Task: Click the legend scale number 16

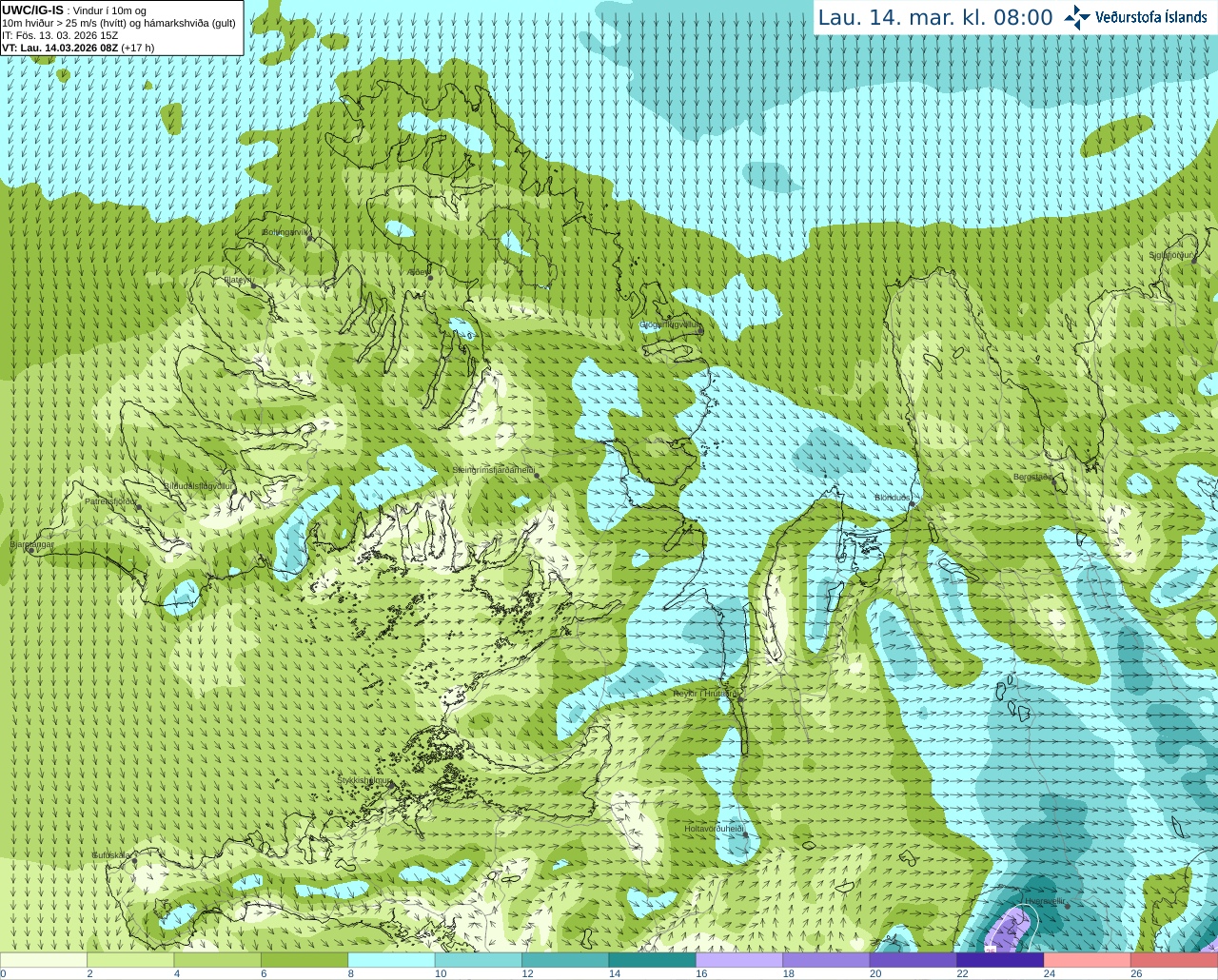Action: pos(701,974)
